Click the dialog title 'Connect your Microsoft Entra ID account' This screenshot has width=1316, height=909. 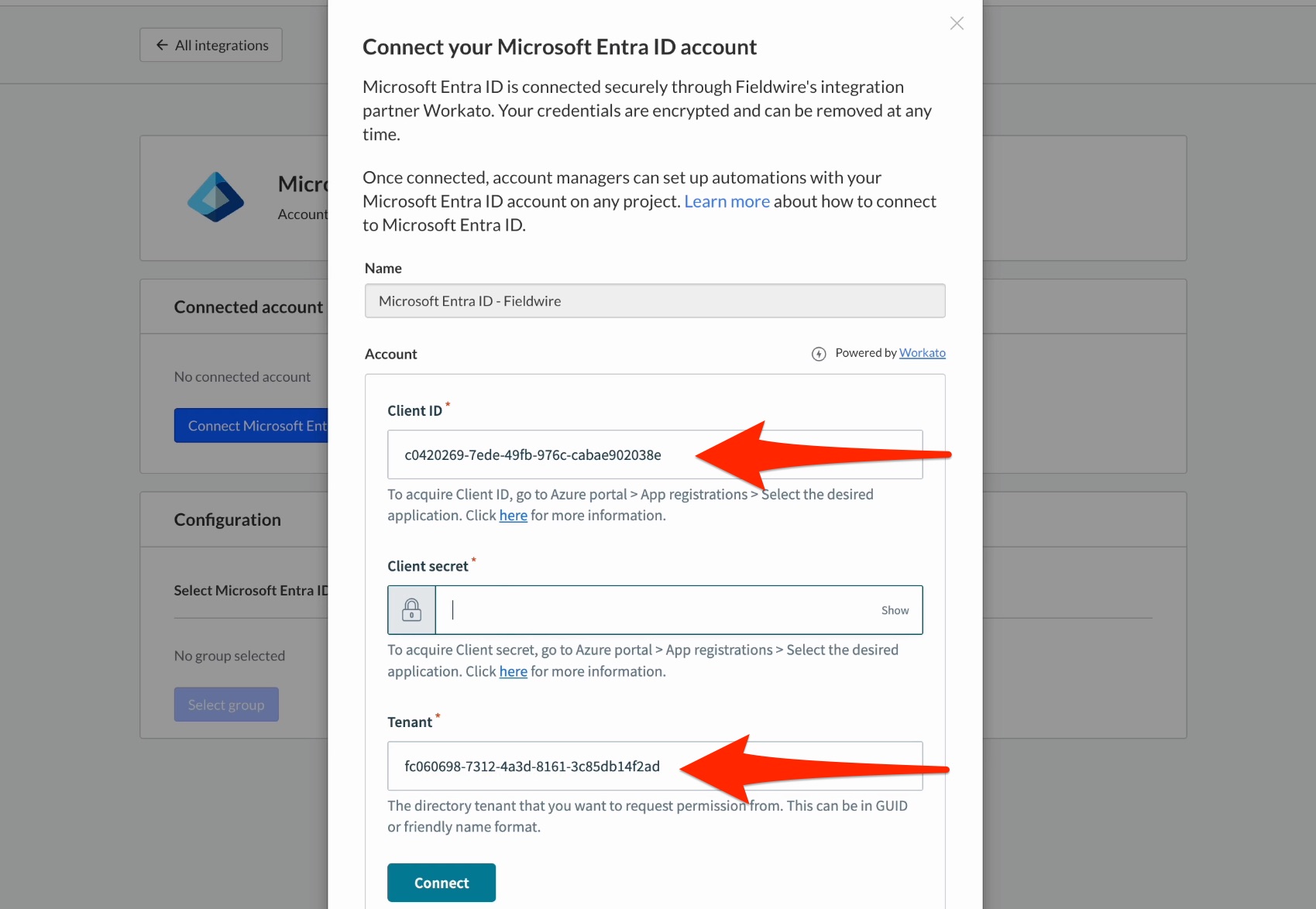pyautogui.click(x=559, y=47)
